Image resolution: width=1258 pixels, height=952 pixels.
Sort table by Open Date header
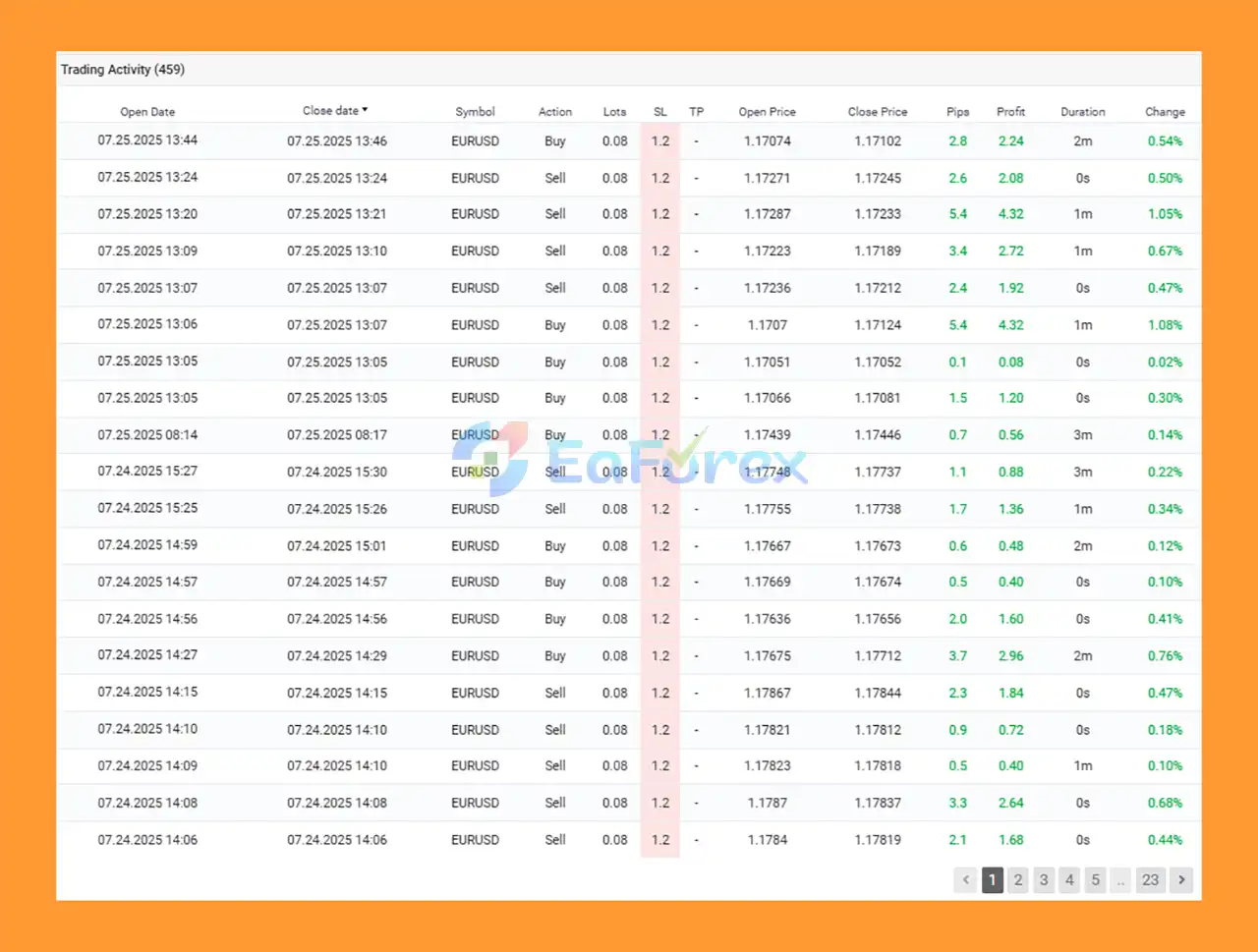tap(147, 112)
